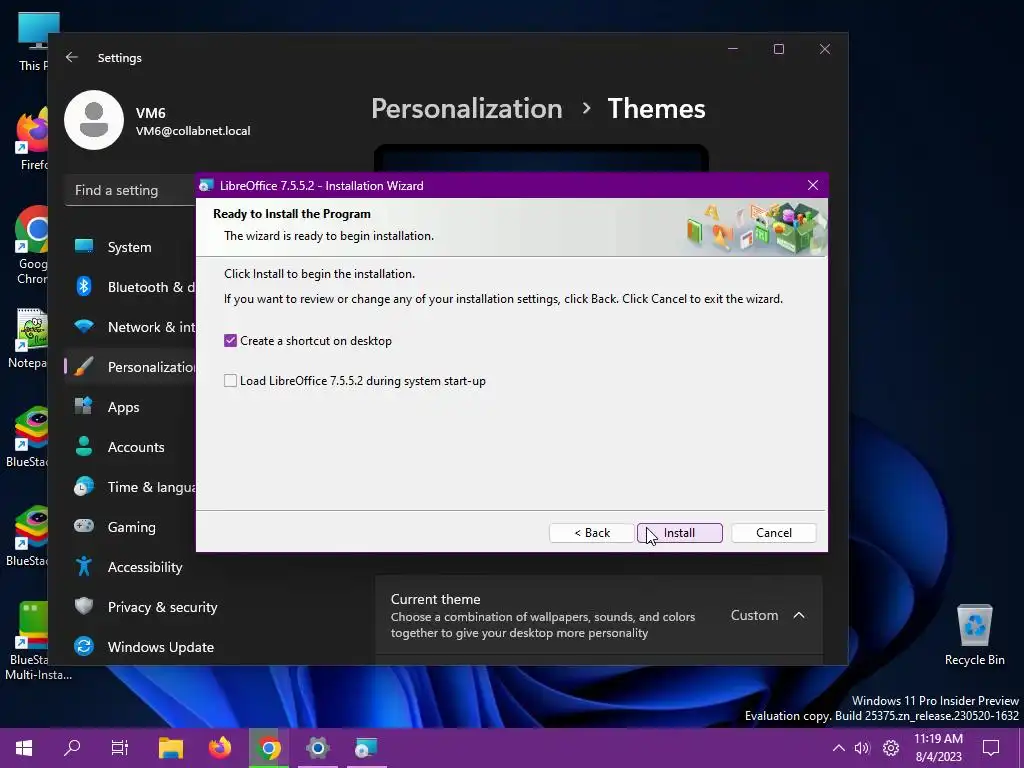Open the clock and date flyout
The image size is (1024, 768).
pos(938,748)
